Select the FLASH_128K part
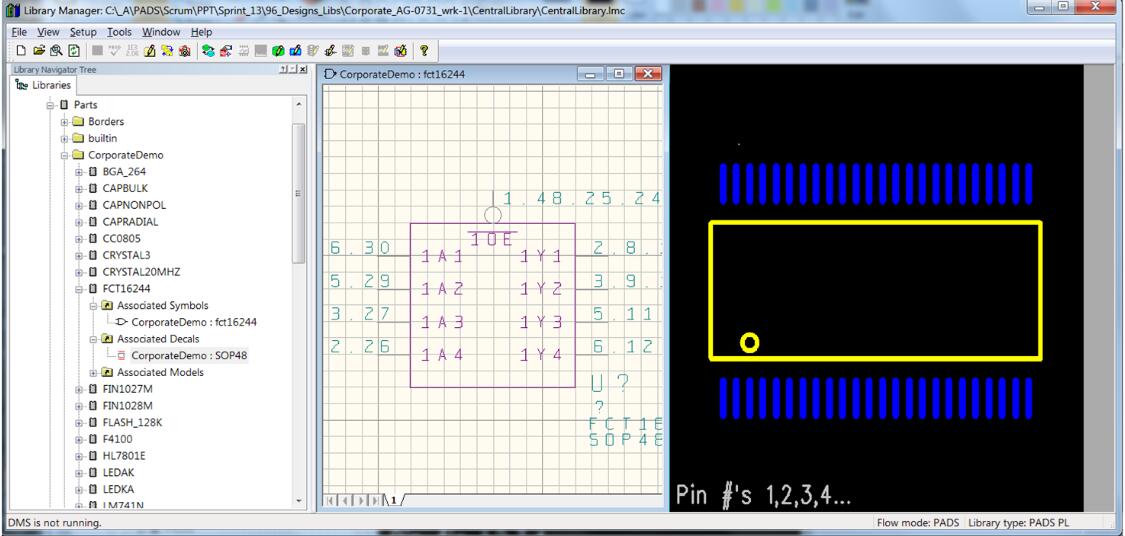Screen dimensions: 1125x536 pyautogui.click(x=132, y=423)
